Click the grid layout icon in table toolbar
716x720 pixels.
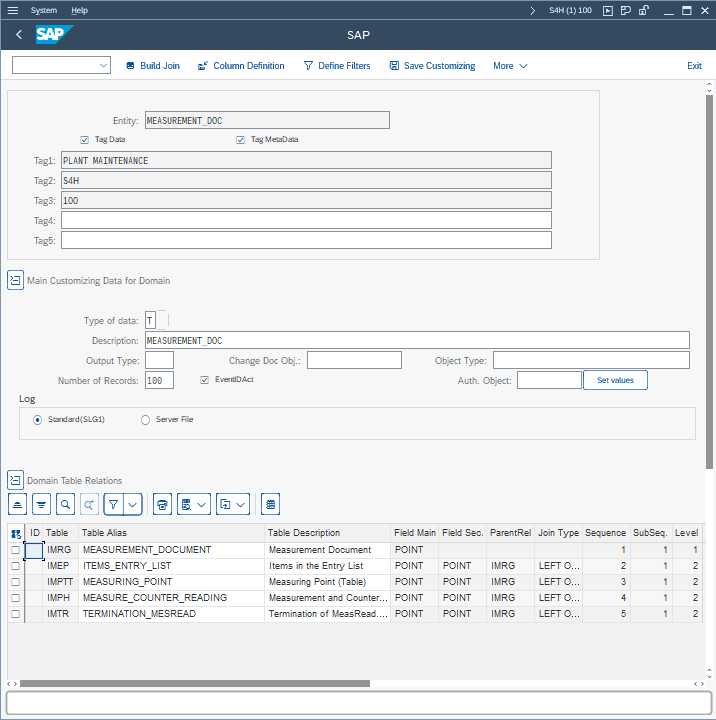pyautogui.click(x=271, y=504)
